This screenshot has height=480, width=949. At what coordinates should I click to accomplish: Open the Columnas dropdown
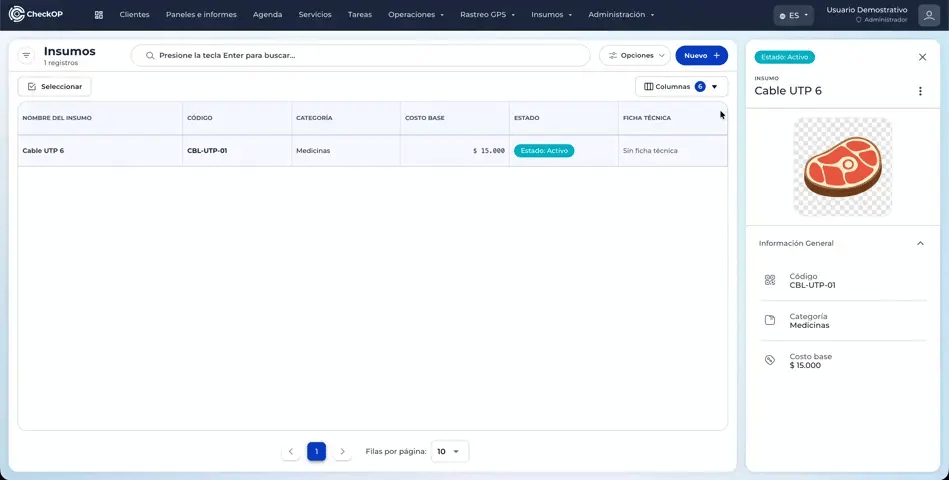click(x=681, y=87)
